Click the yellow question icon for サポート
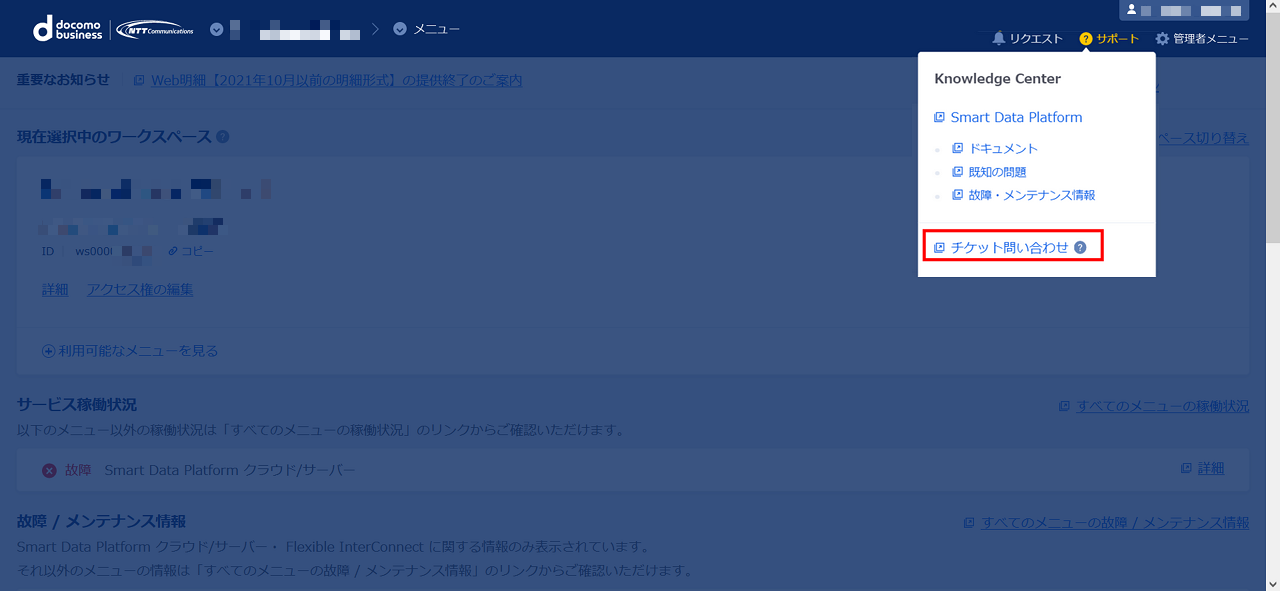Screen dimensions: 1280x591 [1086, 39]
